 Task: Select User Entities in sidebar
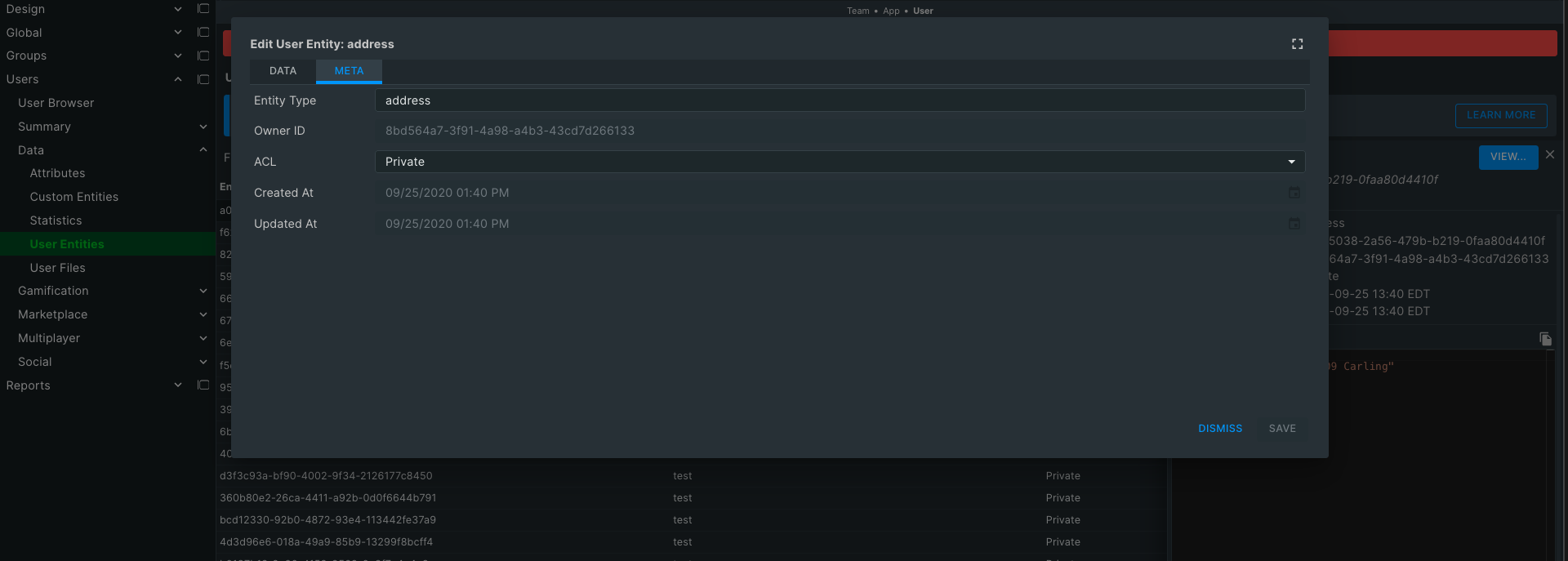[67, 244]
